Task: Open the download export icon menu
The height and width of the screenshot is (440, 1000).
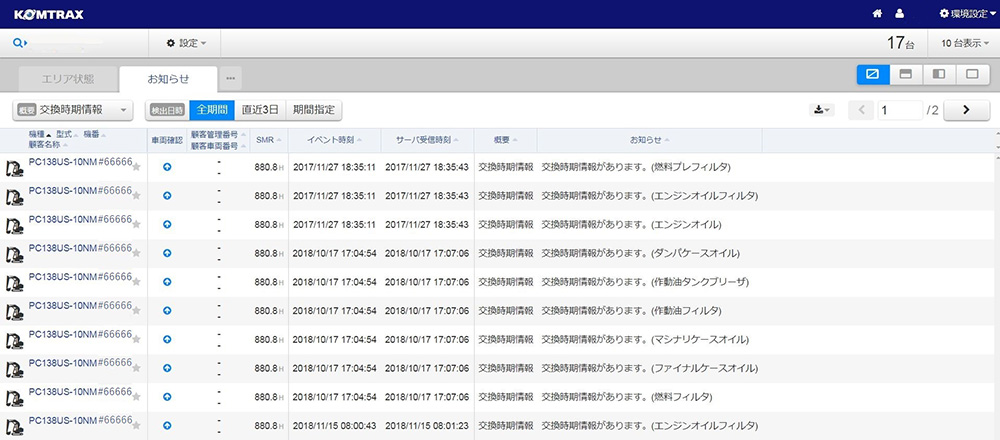Action: point(821,110)
